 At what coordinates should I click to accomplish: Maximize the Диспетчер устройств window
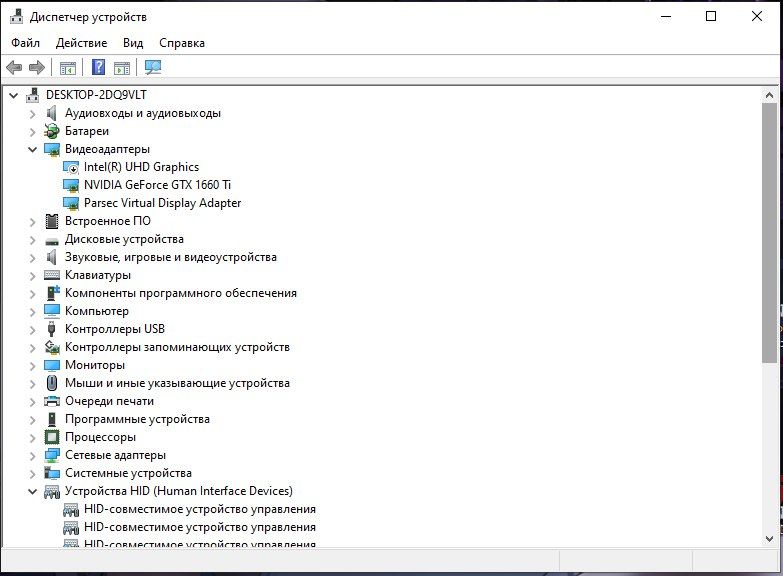[711, 16]
